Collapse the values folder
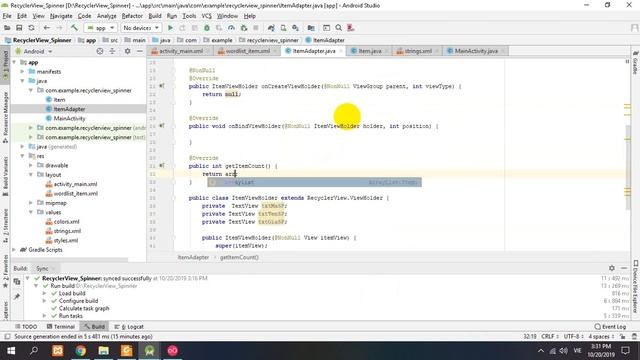The image size is (640, 360). coord(31,213)
